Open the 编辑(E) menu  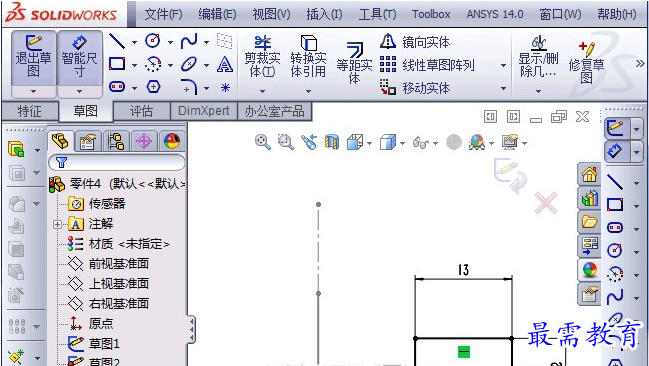pyautogui.click(x=217, y=14)
